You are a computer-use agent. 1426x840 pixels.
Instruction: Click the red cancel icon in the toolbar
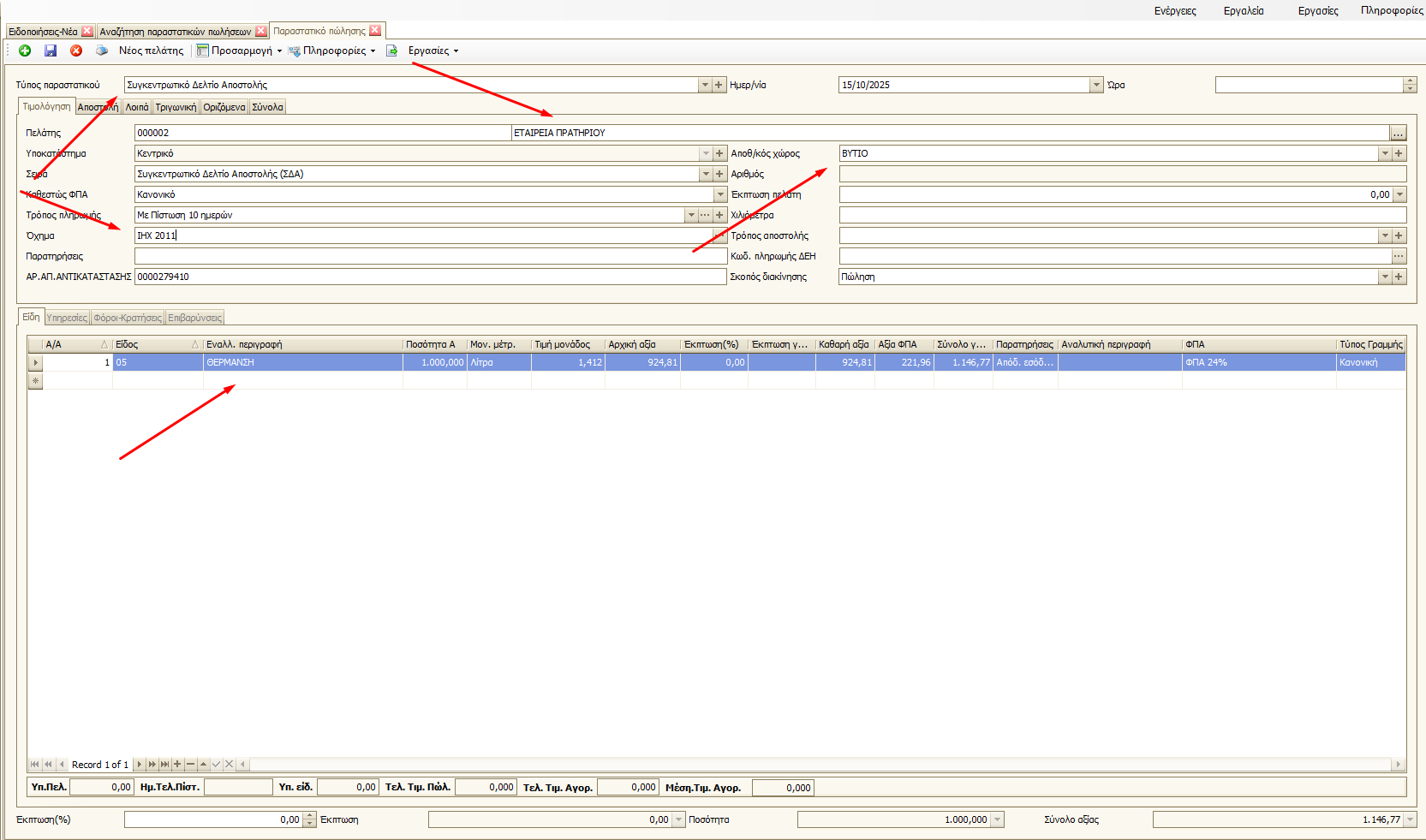tap(76, 51)
